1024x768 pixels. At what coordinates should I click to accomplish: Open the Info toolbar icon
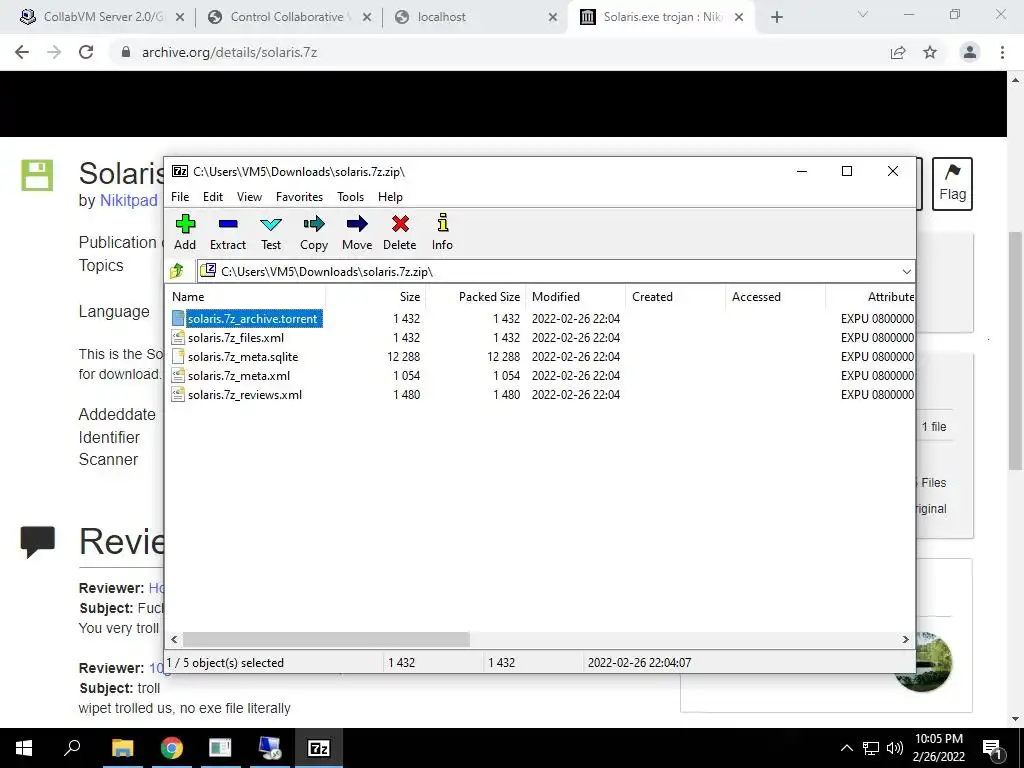(x=442, y=232)
